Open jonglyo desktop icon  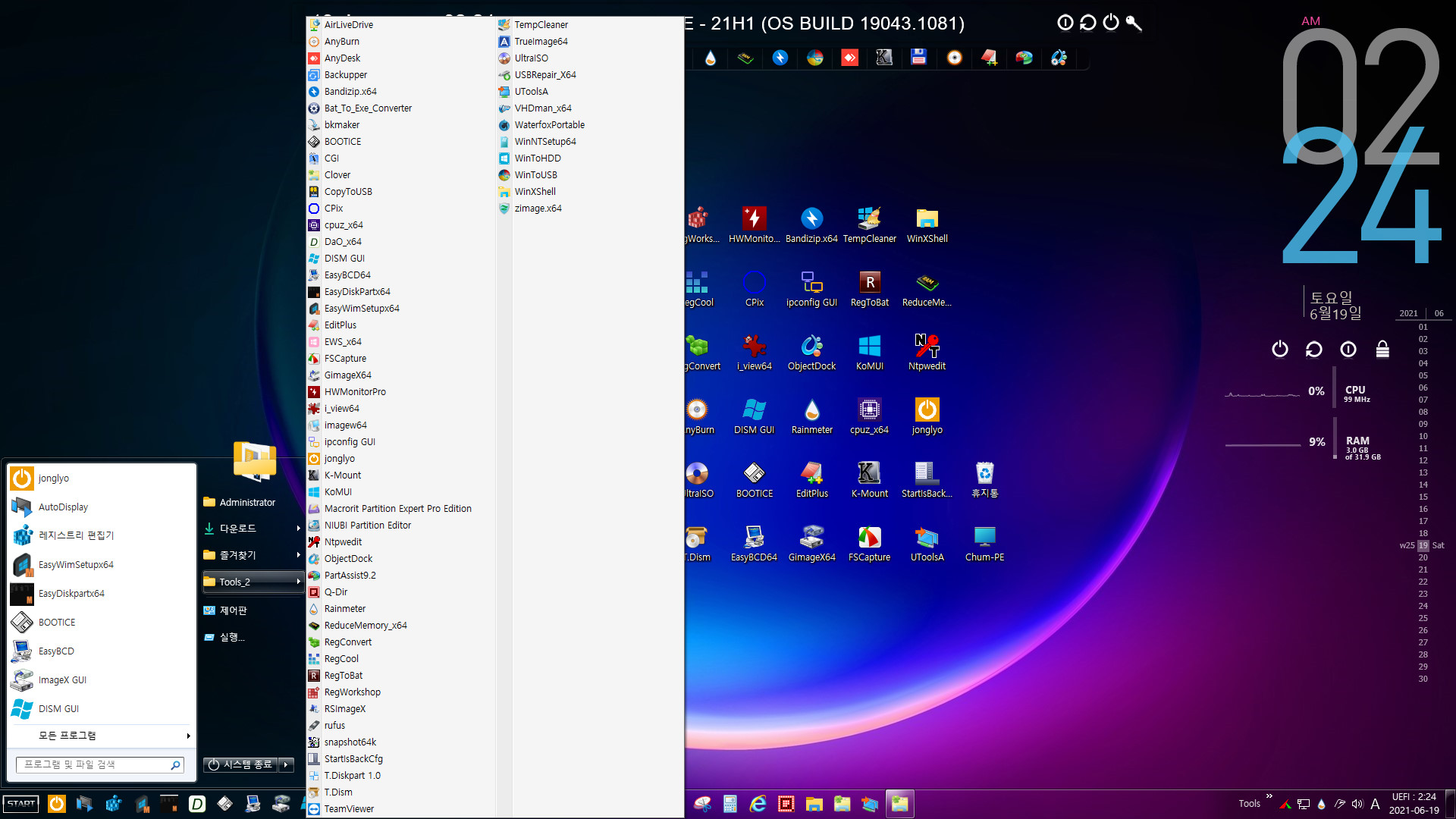[x=927, y=416]
